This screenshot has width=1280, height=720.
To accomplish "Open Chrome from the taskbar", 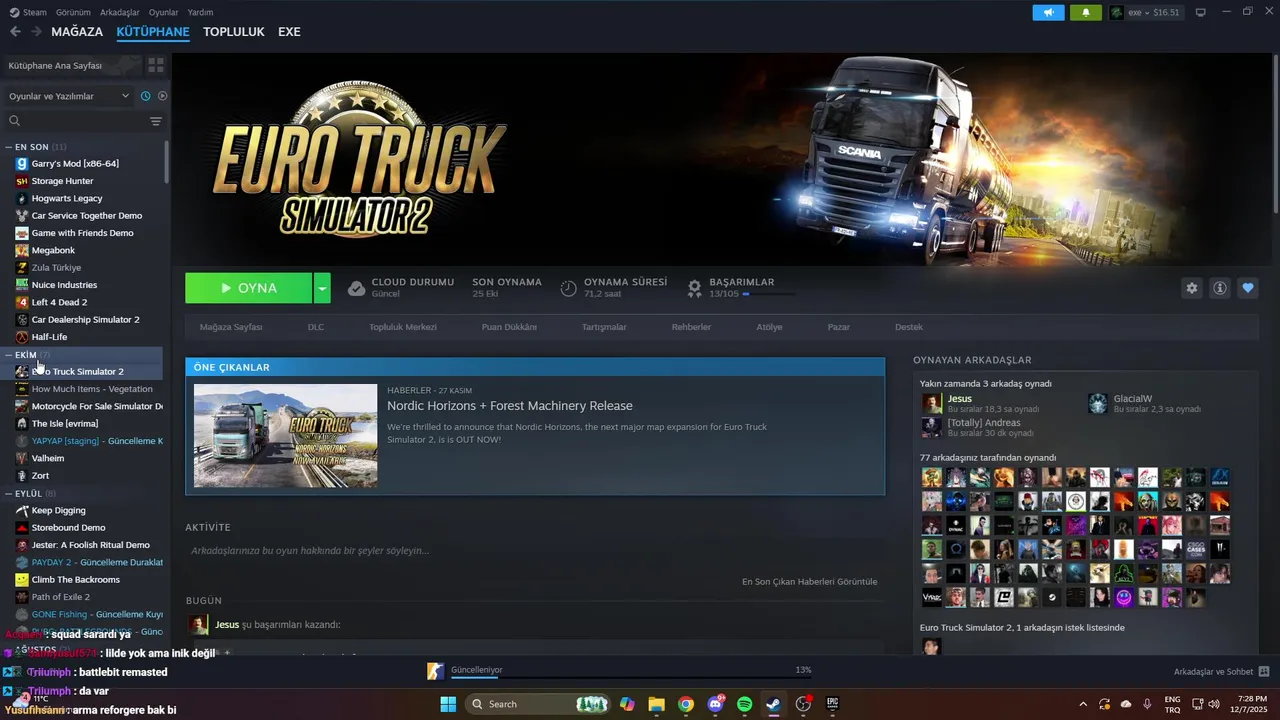I will (x=686, y=704).
